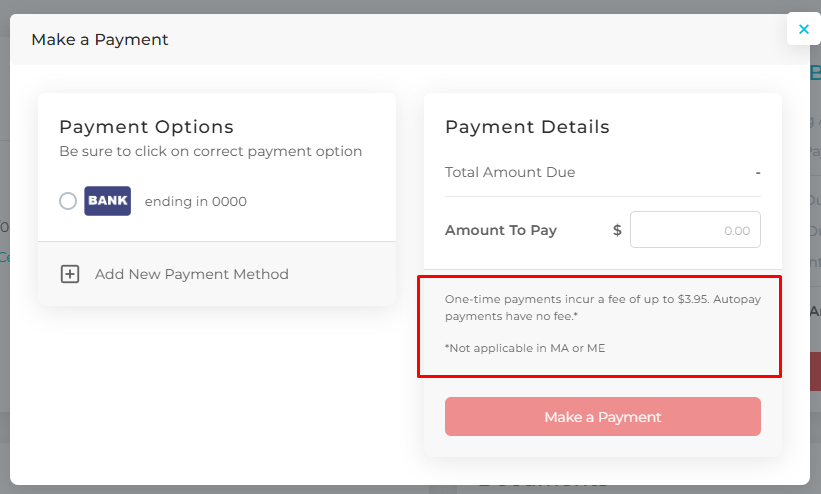Click the plus icon for new payment method
Viewport: 821px width, 494px height.
[x=70, y=274]
